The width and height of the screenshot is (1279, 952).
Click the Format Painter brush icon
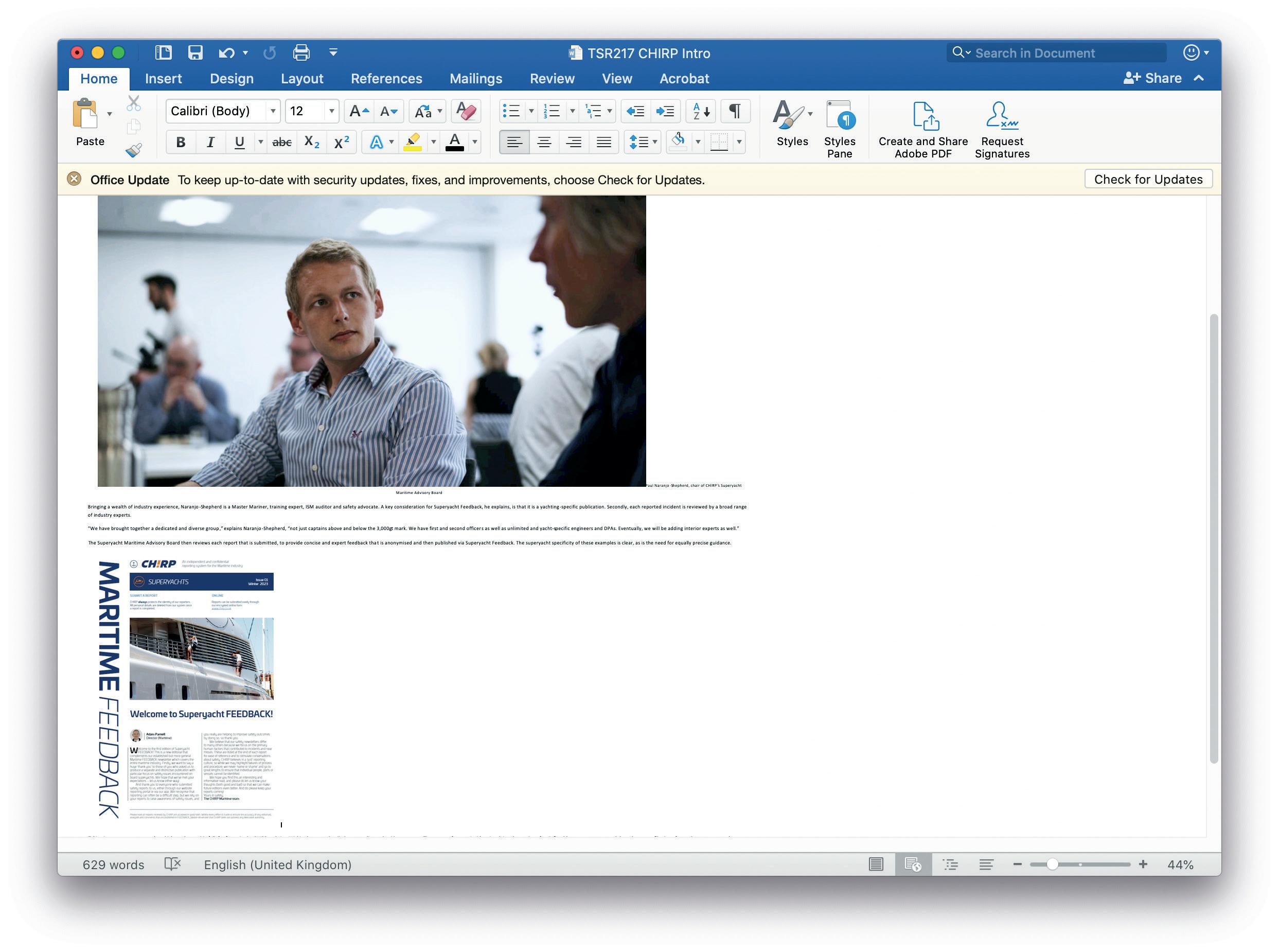[134, 151]
